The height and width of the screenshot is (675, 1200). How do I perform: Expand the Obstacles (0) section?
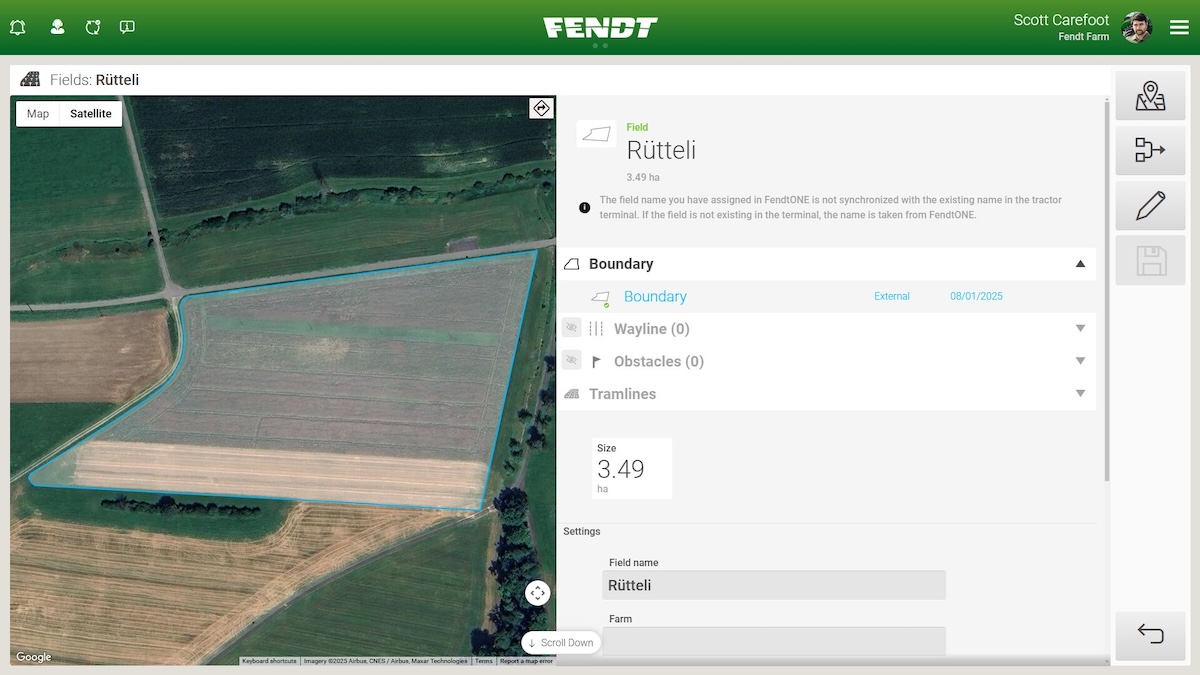pyautogui.click(x=1080, y=360)
